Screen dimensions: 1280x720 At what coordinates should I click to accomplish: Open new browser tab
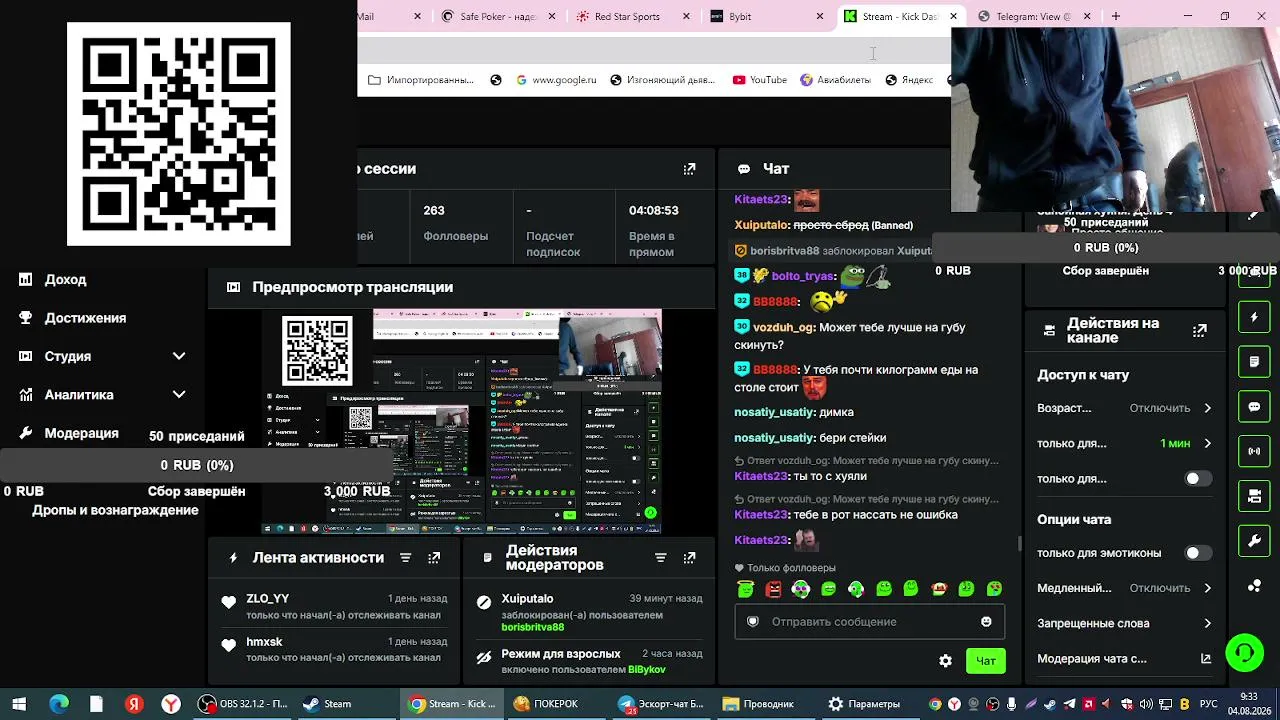[1116, 16]
